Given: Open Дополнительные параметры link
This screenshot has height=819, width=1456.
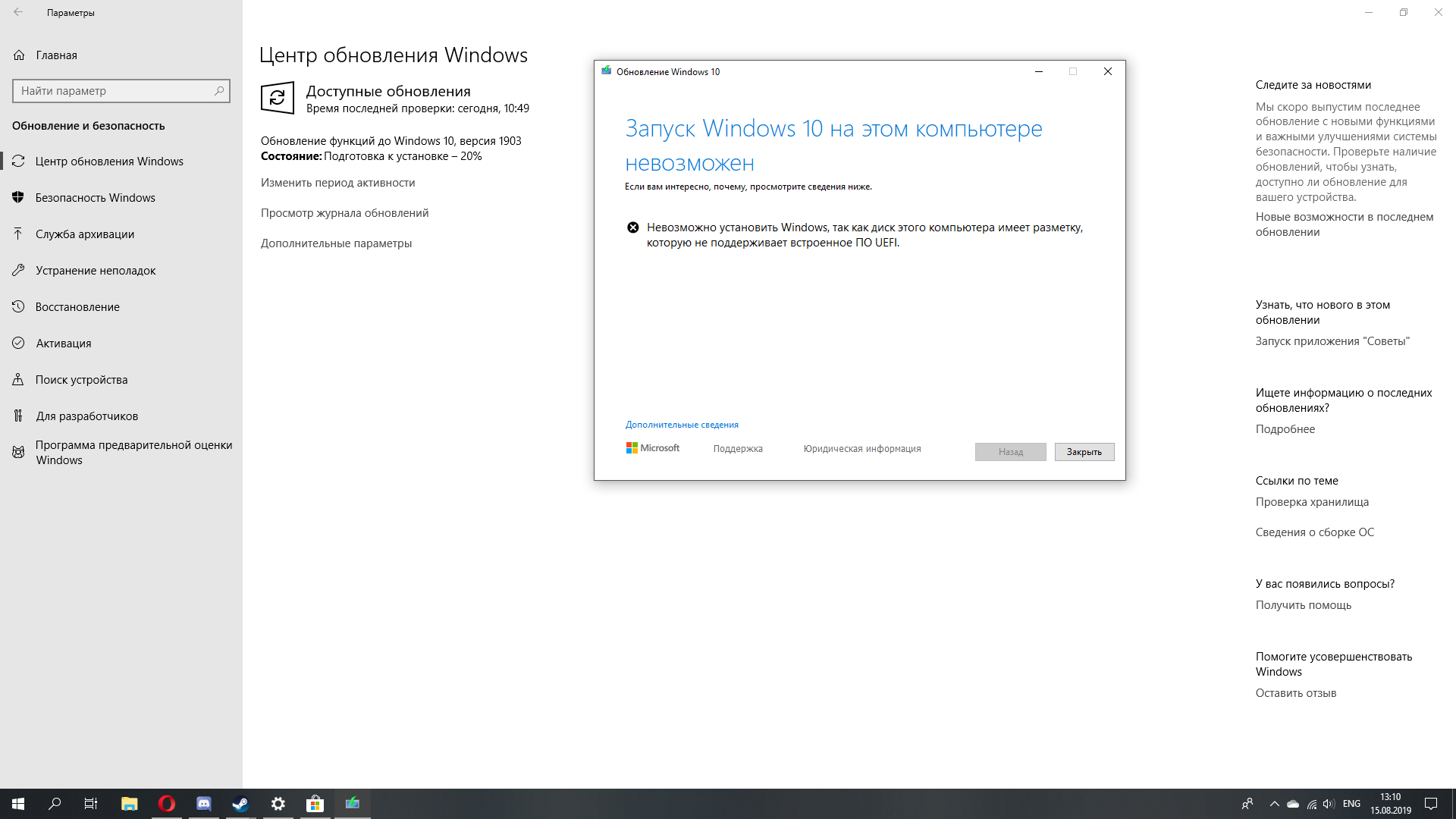Looking at the screenshot, I should point(336,243).
